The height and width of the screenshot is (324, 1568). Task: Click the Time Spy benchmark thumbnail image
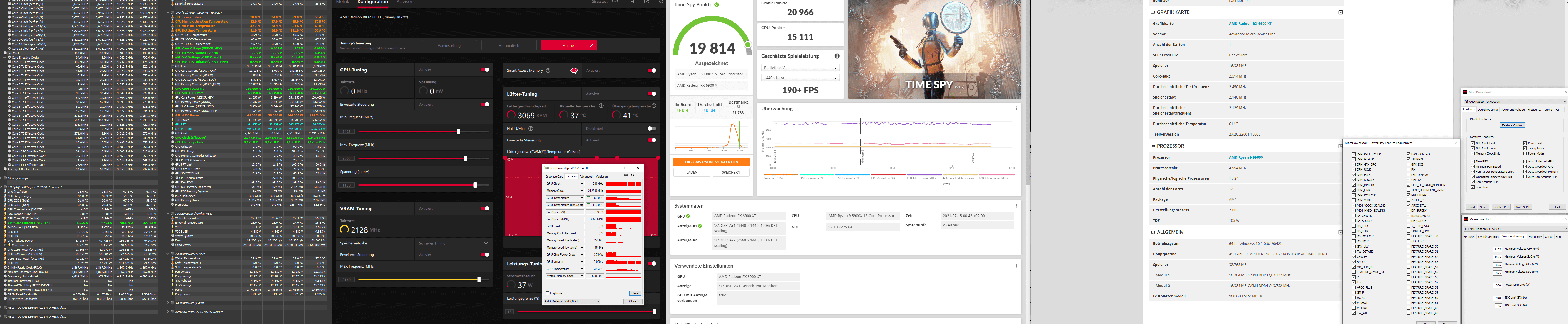pyautogui.click(x=934, y=49)
